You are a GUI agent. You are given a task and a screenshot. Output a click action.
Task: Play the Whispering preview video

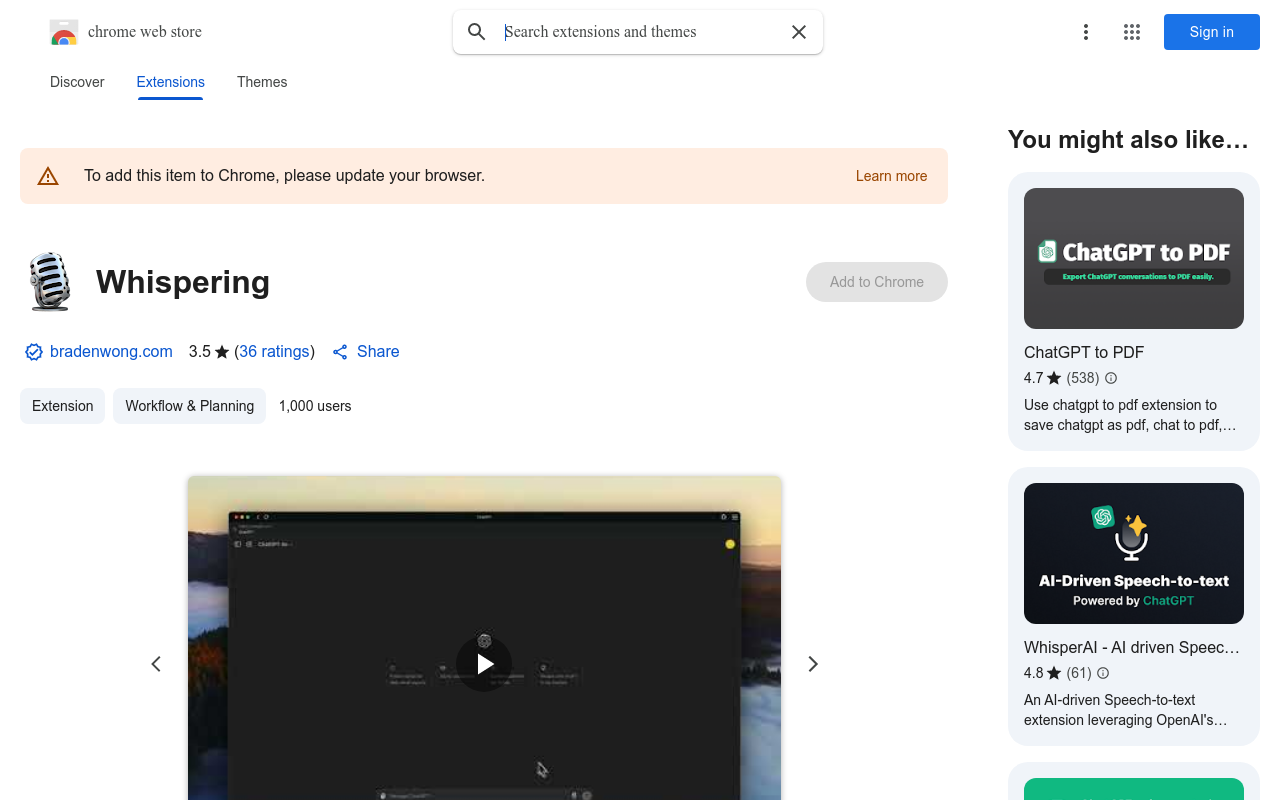click(x=484, y=664)
